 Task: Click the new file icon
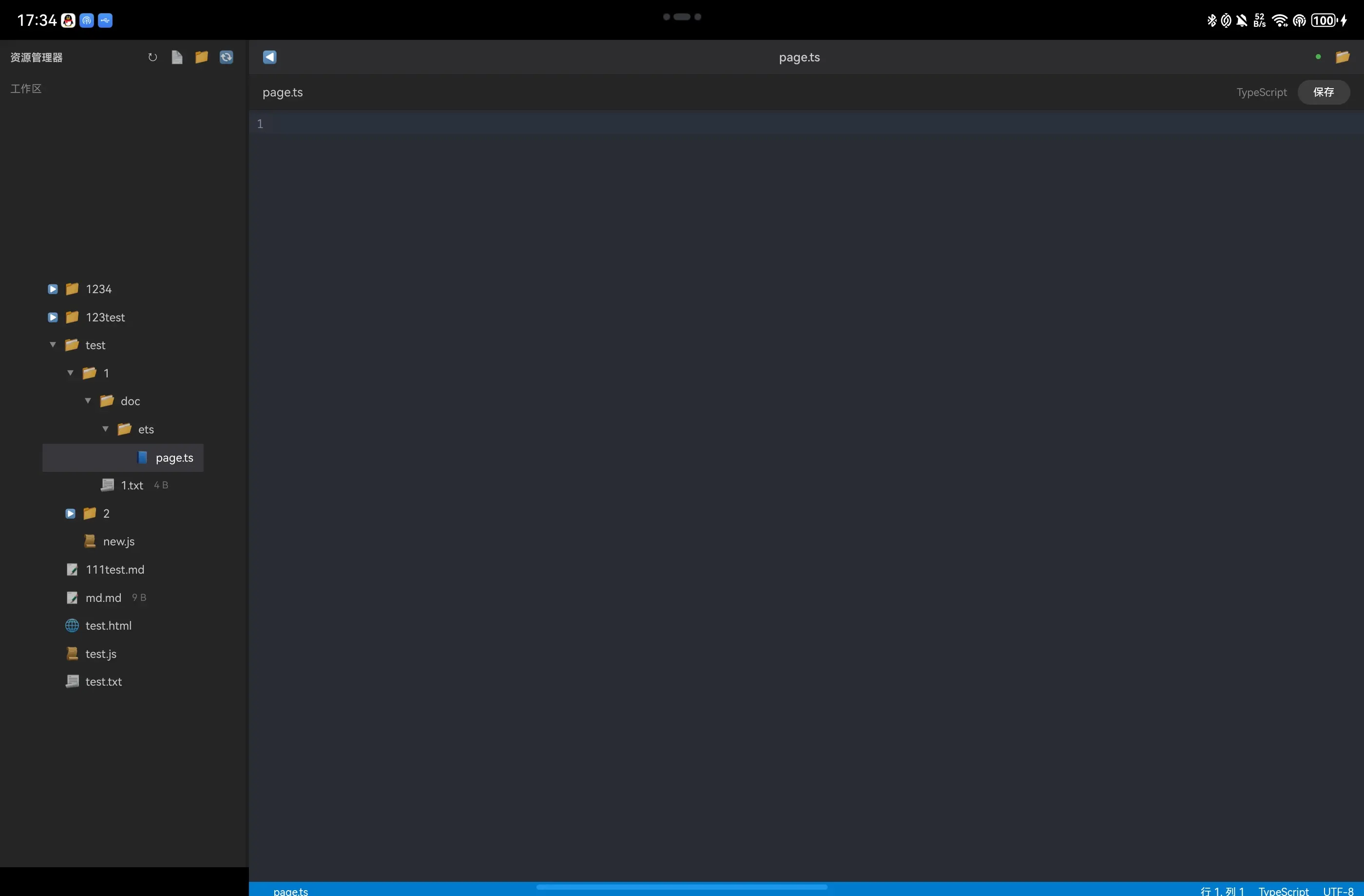point(177,57)
